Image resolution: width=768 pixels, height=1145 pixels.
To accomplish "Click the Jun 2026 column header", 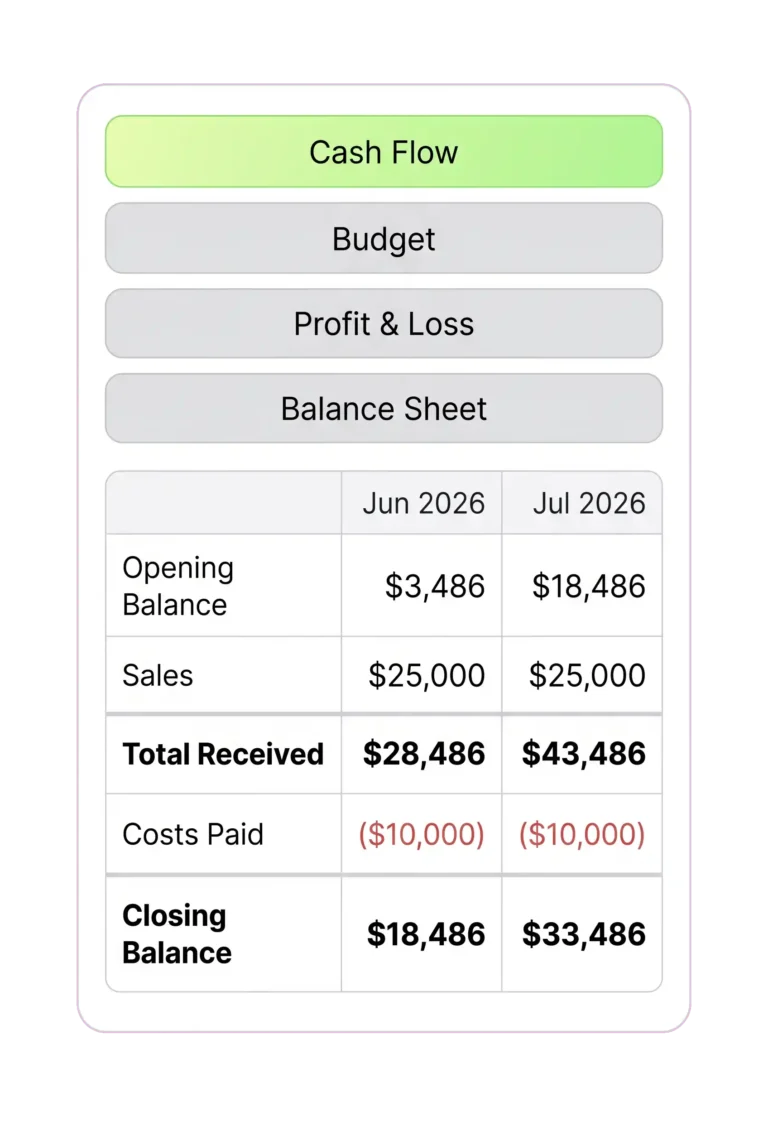I will [423, 503].
